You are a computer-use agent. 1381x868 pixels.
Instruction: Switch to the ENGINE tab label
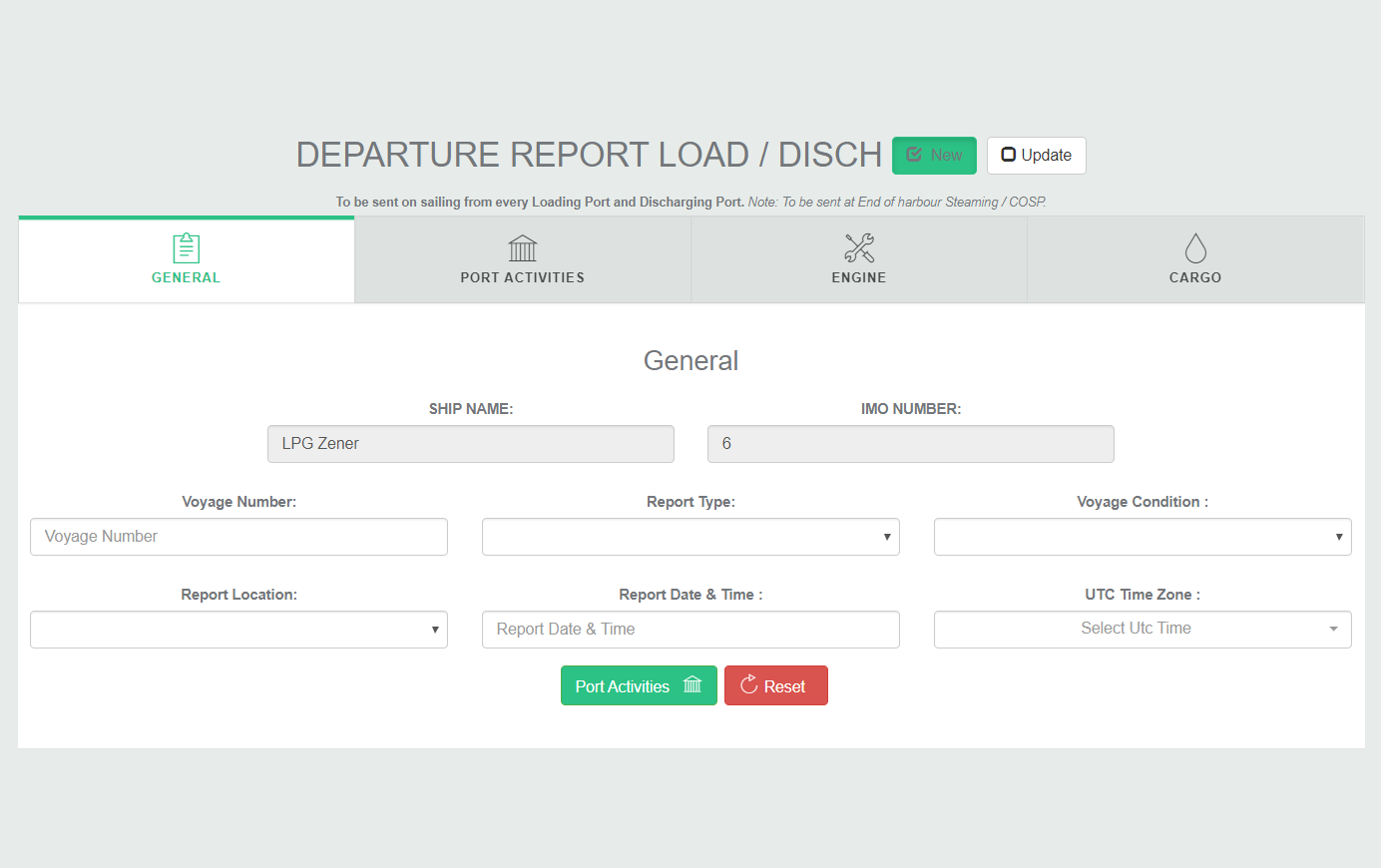click(x=858, y=277)
